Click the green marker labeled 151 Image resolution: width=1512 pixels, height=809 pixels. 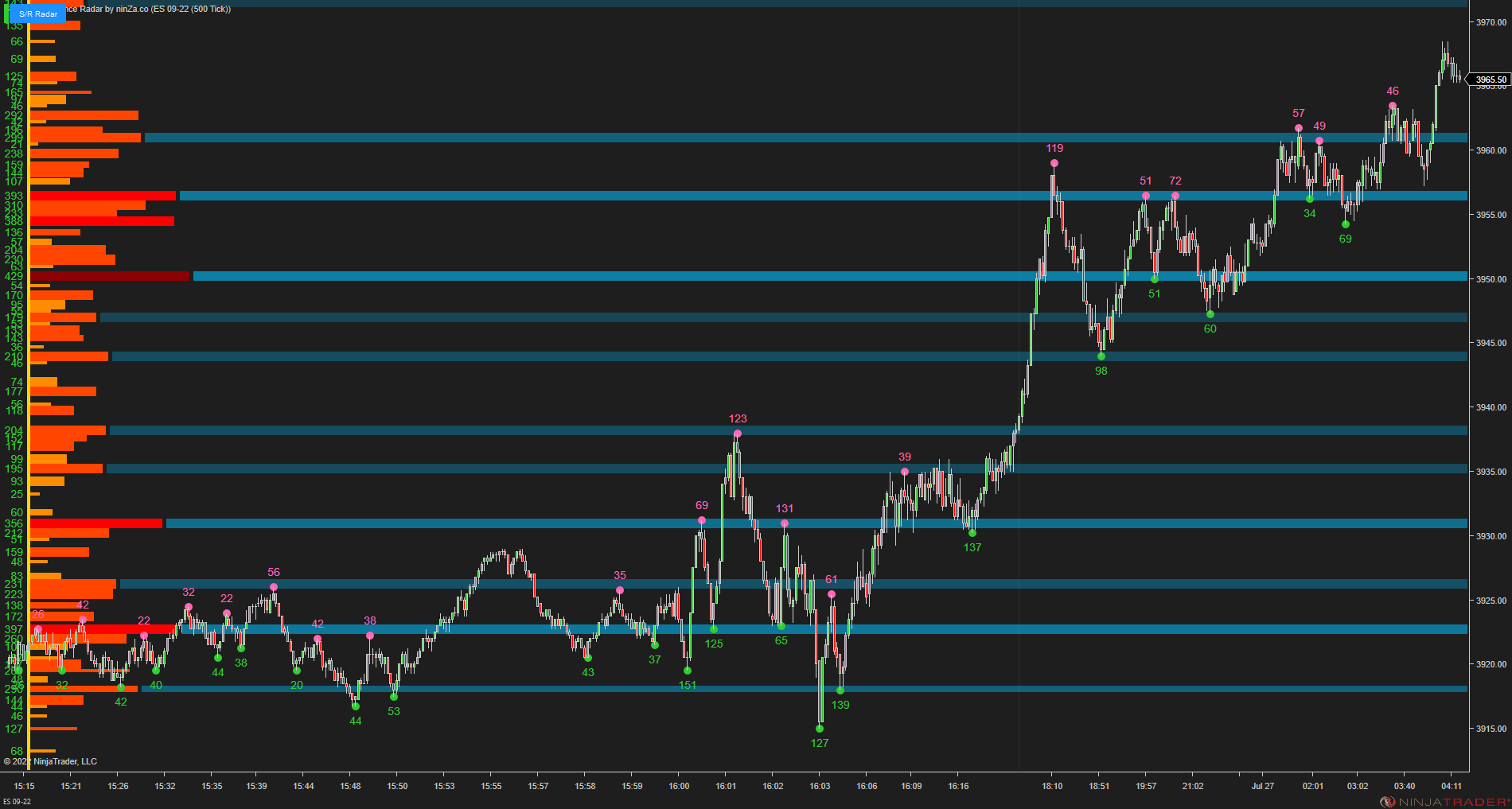tap(688, 671)
